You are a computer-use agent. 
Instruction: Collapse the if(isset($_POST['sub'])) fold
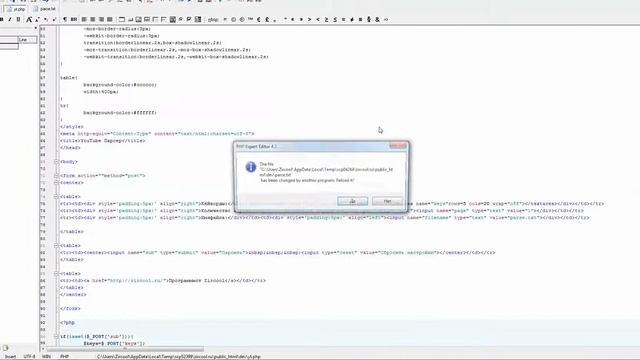tap(56, 337)
